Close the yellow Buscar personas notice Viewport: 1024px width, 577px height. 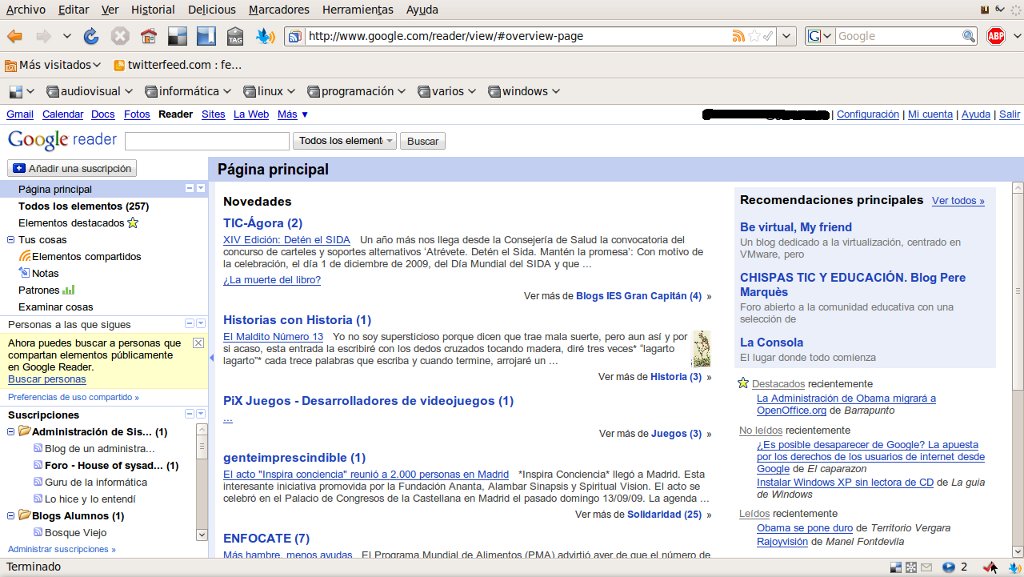(x=199, y=343)
